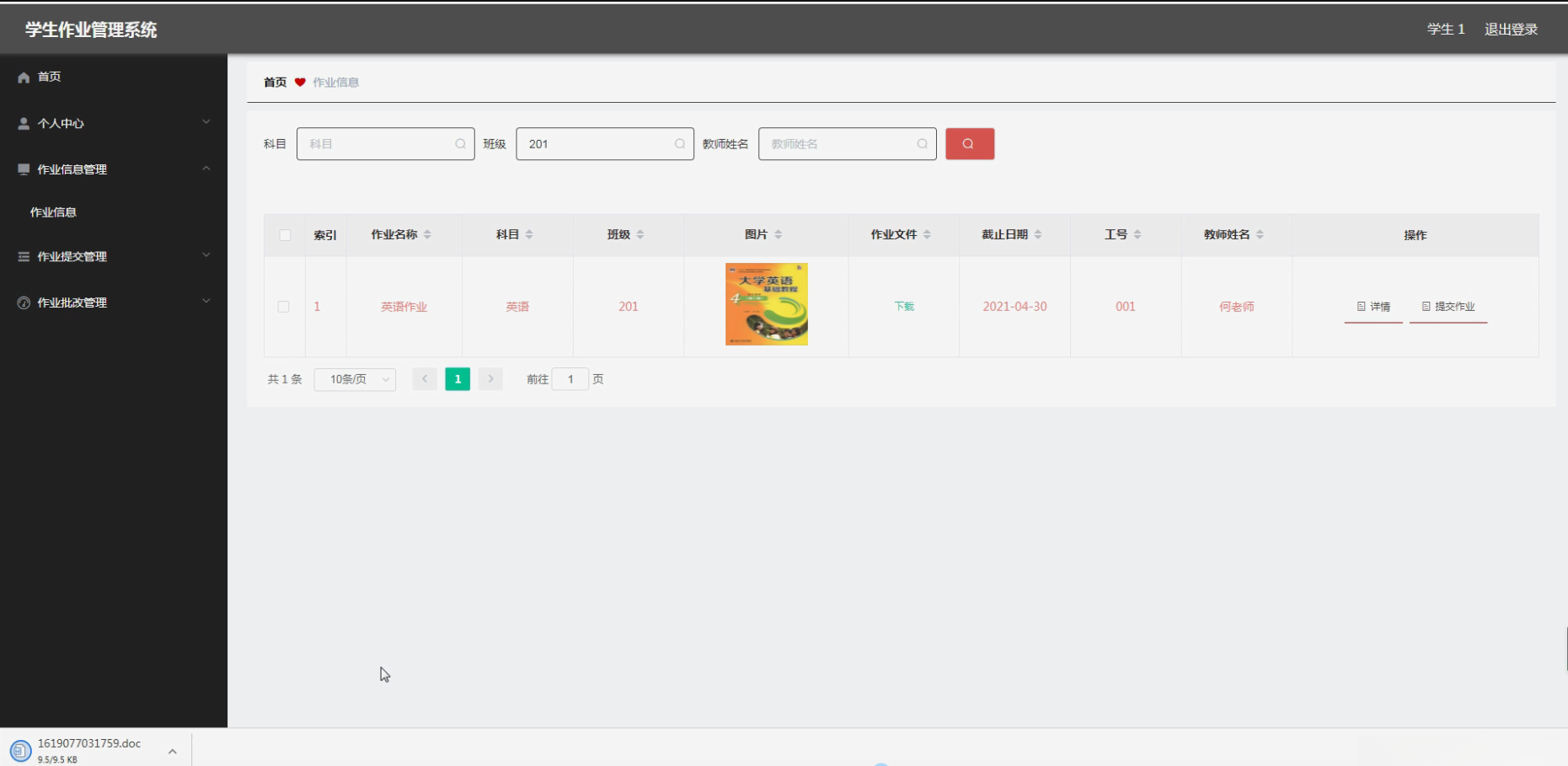
Task: Go to previous page arrow
Action: (425, 379)
